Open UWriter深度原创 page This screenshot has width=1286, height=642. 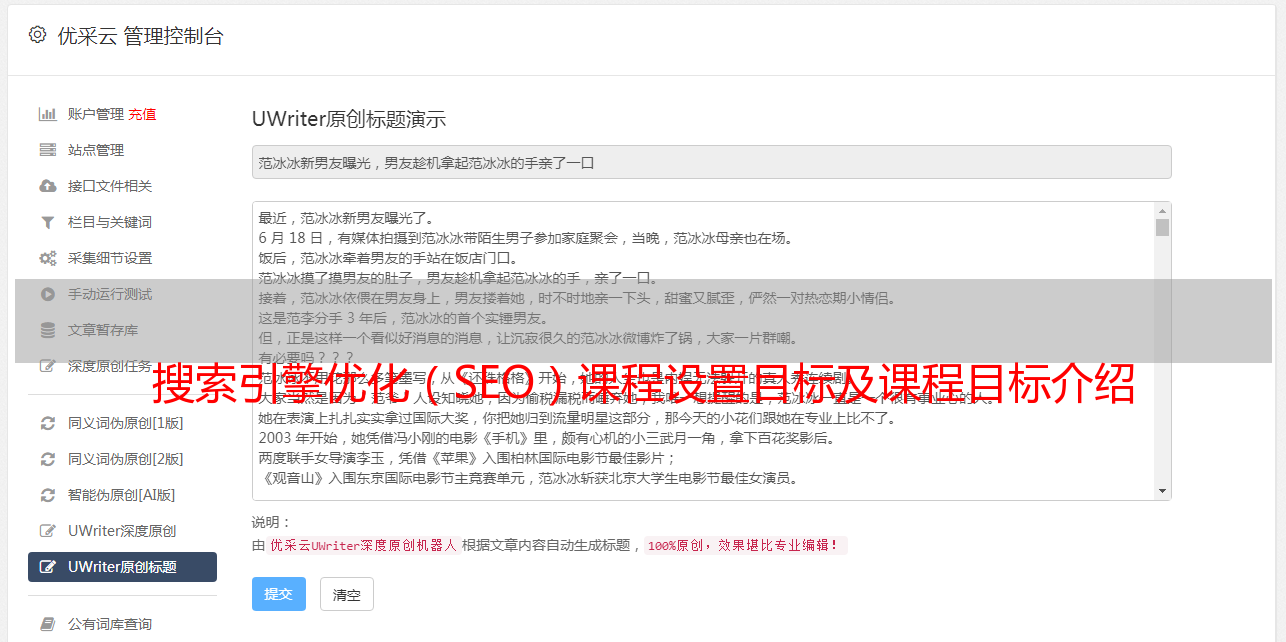pyautogui.click(x=122, y=531)
